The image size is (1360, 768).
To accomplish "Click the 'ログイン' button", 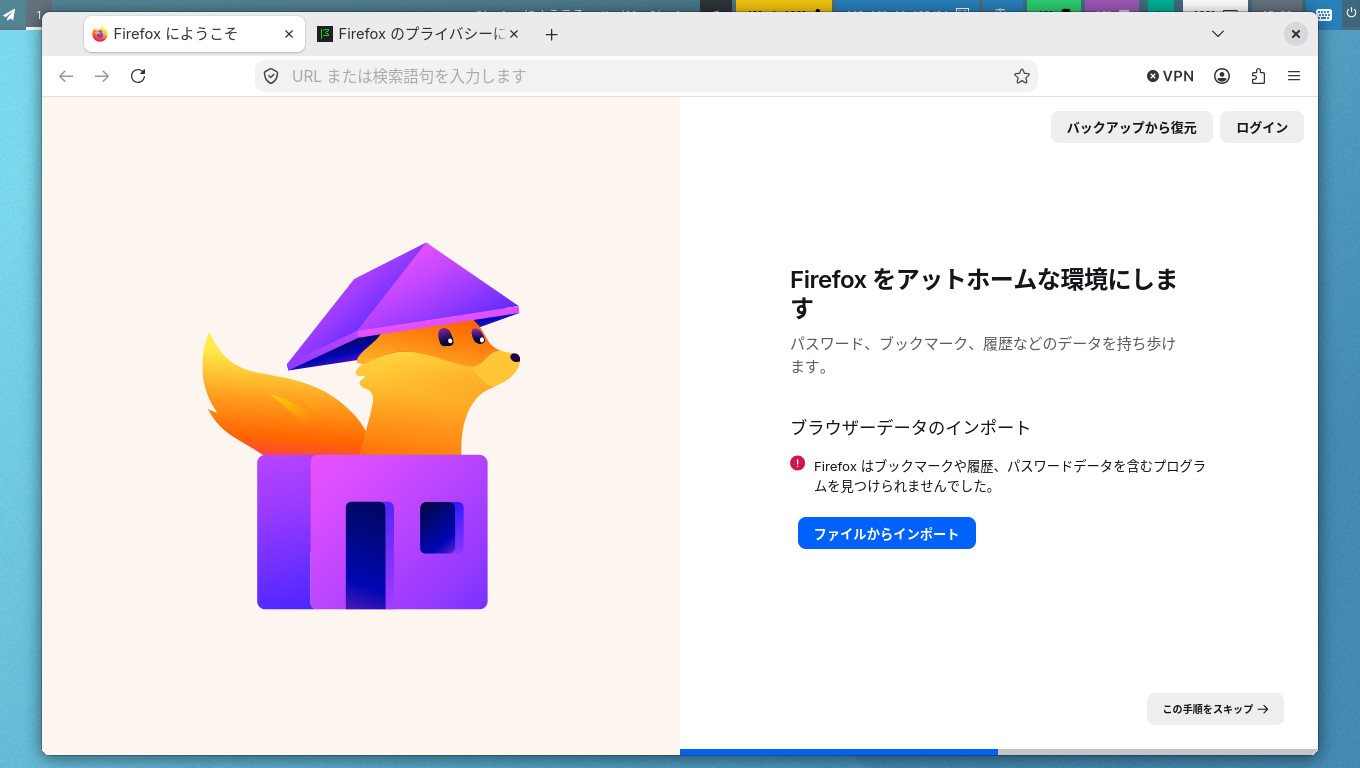I will [1262, 127].
